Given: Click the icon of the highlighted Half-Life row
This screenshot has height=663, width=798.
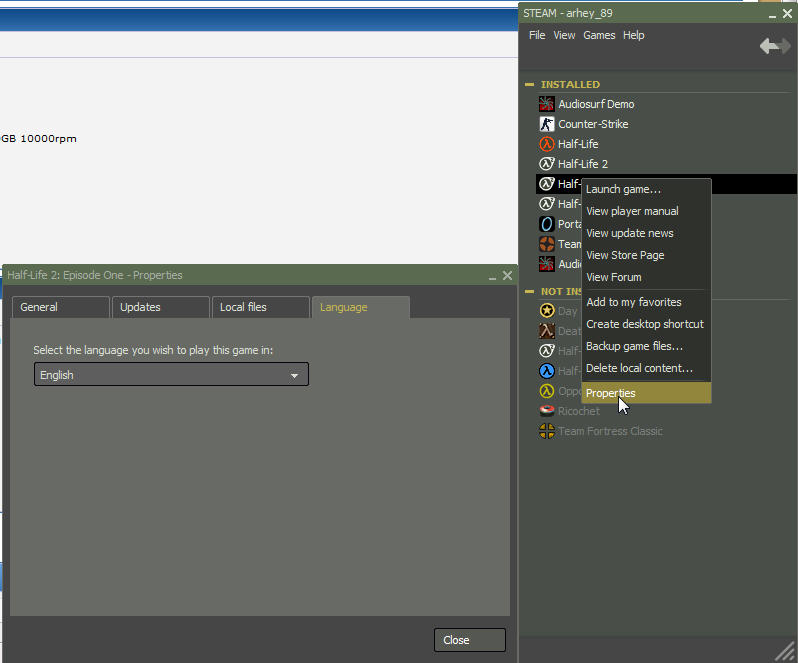Looking at the screenshot, I should point(547,184).
